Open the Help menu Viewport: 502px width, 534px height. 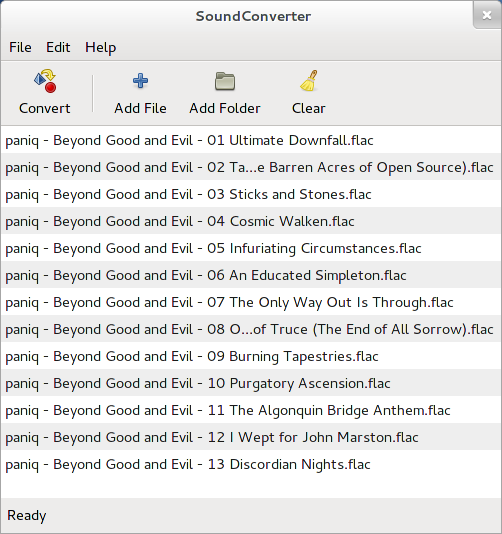(100, 47)
